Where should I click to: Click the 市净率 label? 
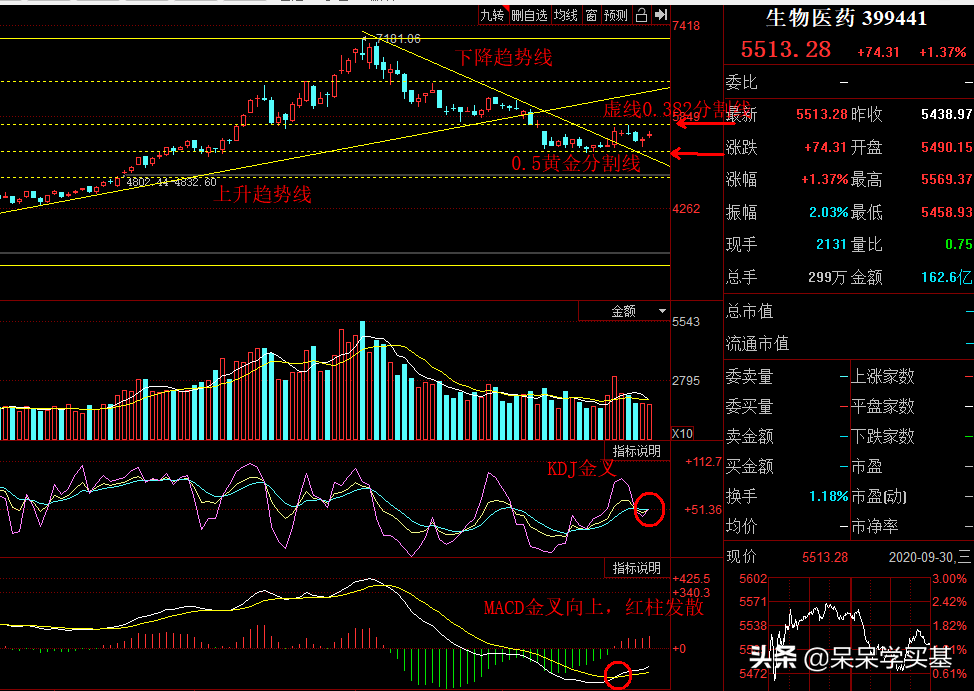tap(875, 526)
